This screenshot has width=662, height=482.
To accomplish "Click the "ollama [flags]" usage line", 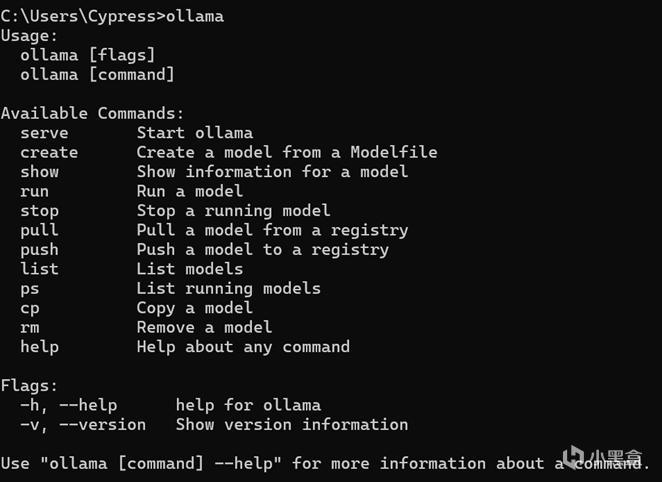I will 88,55.
